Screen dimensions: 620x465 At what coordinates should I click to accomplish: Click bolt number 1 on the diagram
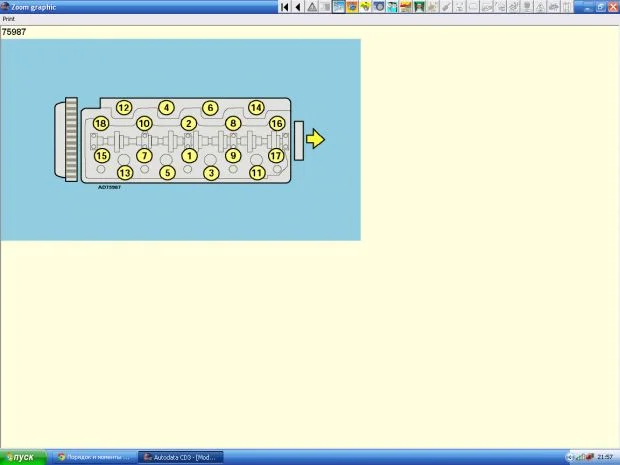pos(188,155)
